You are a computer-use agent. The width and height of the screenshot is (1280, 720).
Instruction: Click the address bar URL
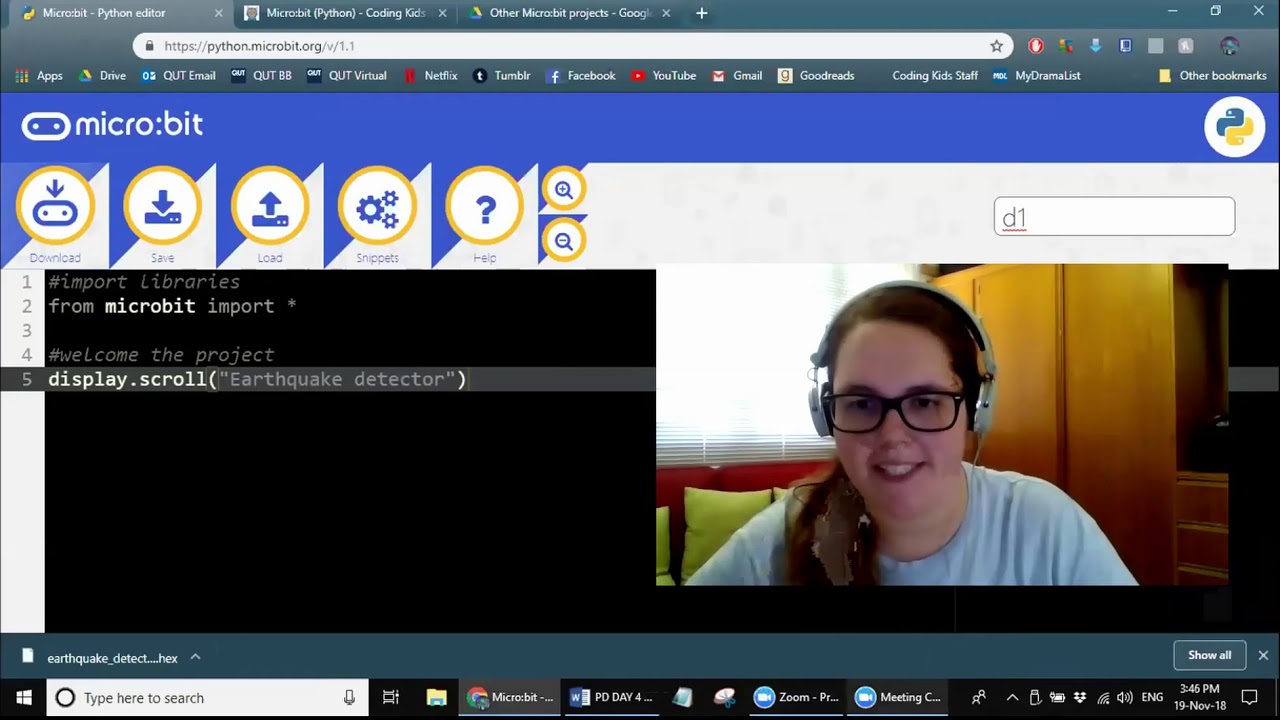pyautogui.click(x=259, y=46)
